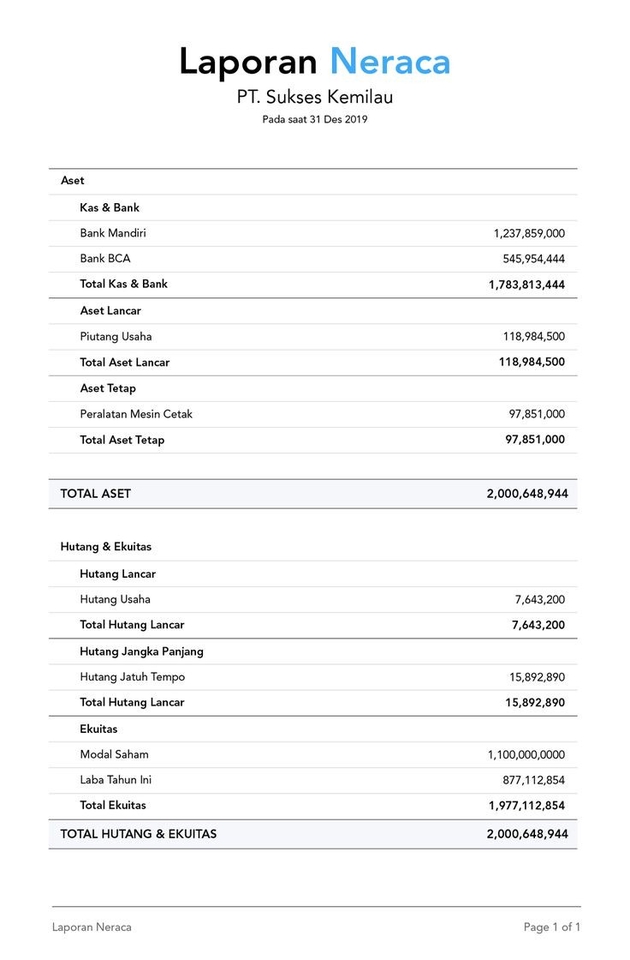
Task: Click the Bank BCA amount 545,954,444
Action: pyautogui.click(x=533, y=259)
